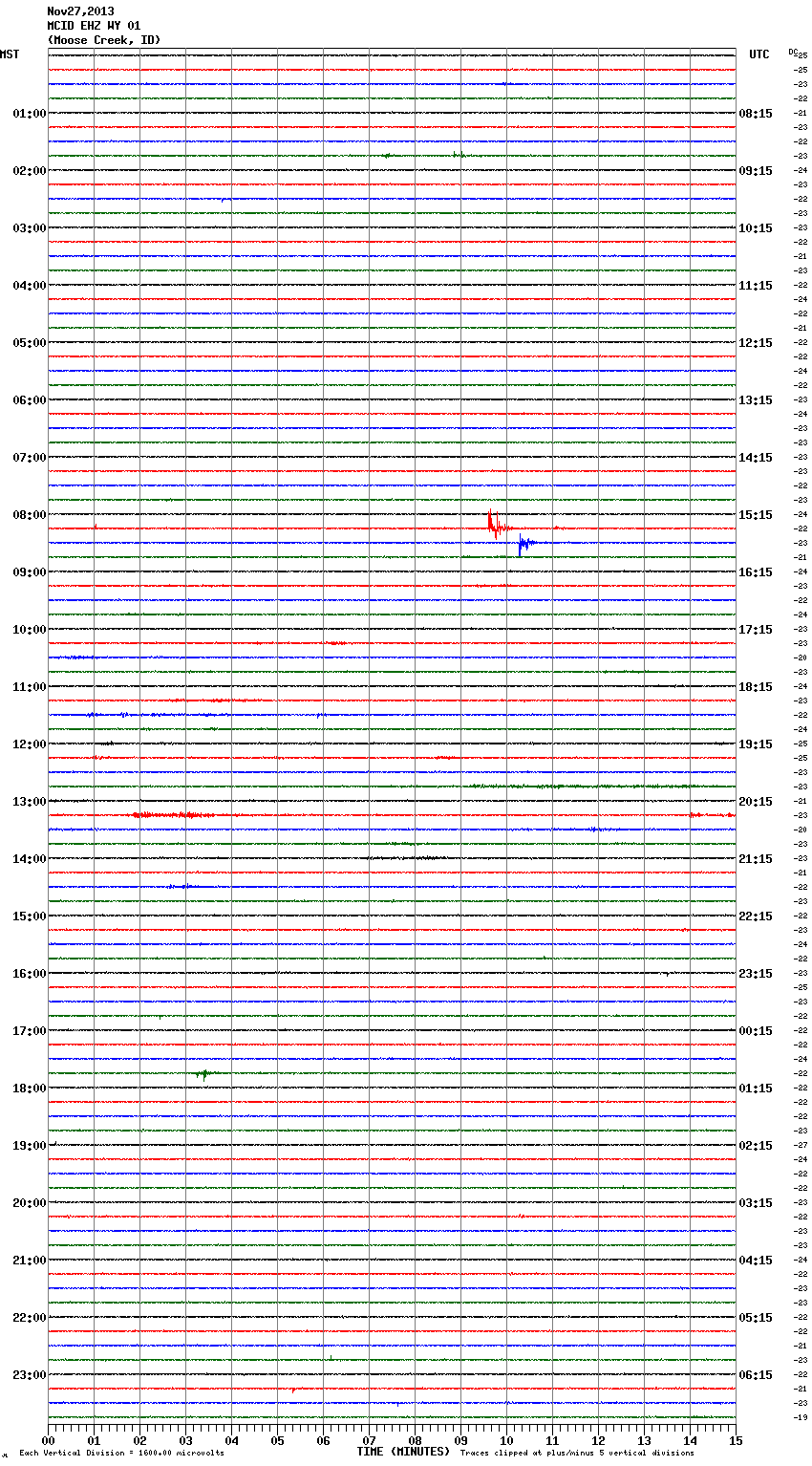The image size is (812, 1466).
Task: Click the MST column header
Action: (10, 54)
